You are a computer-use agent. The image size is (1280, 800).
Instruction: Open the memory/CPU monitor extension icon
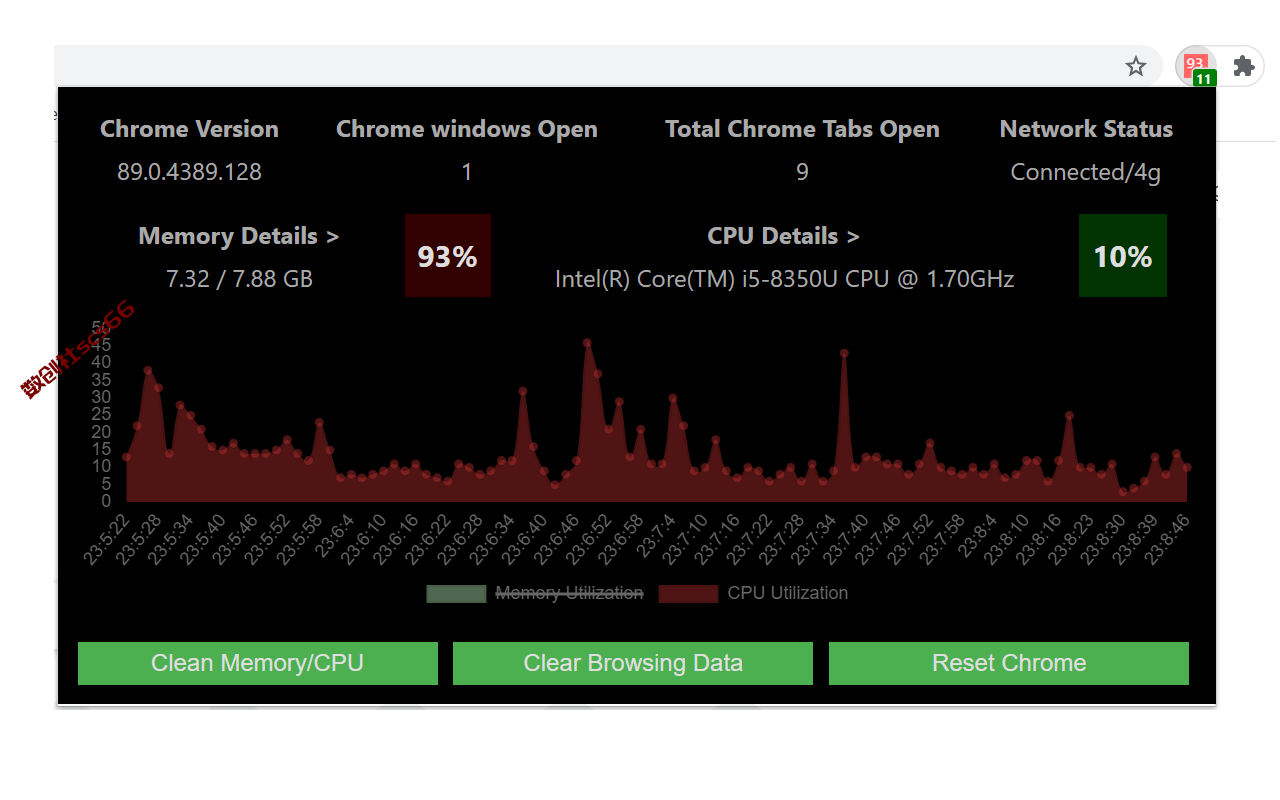coord(1198,68)
